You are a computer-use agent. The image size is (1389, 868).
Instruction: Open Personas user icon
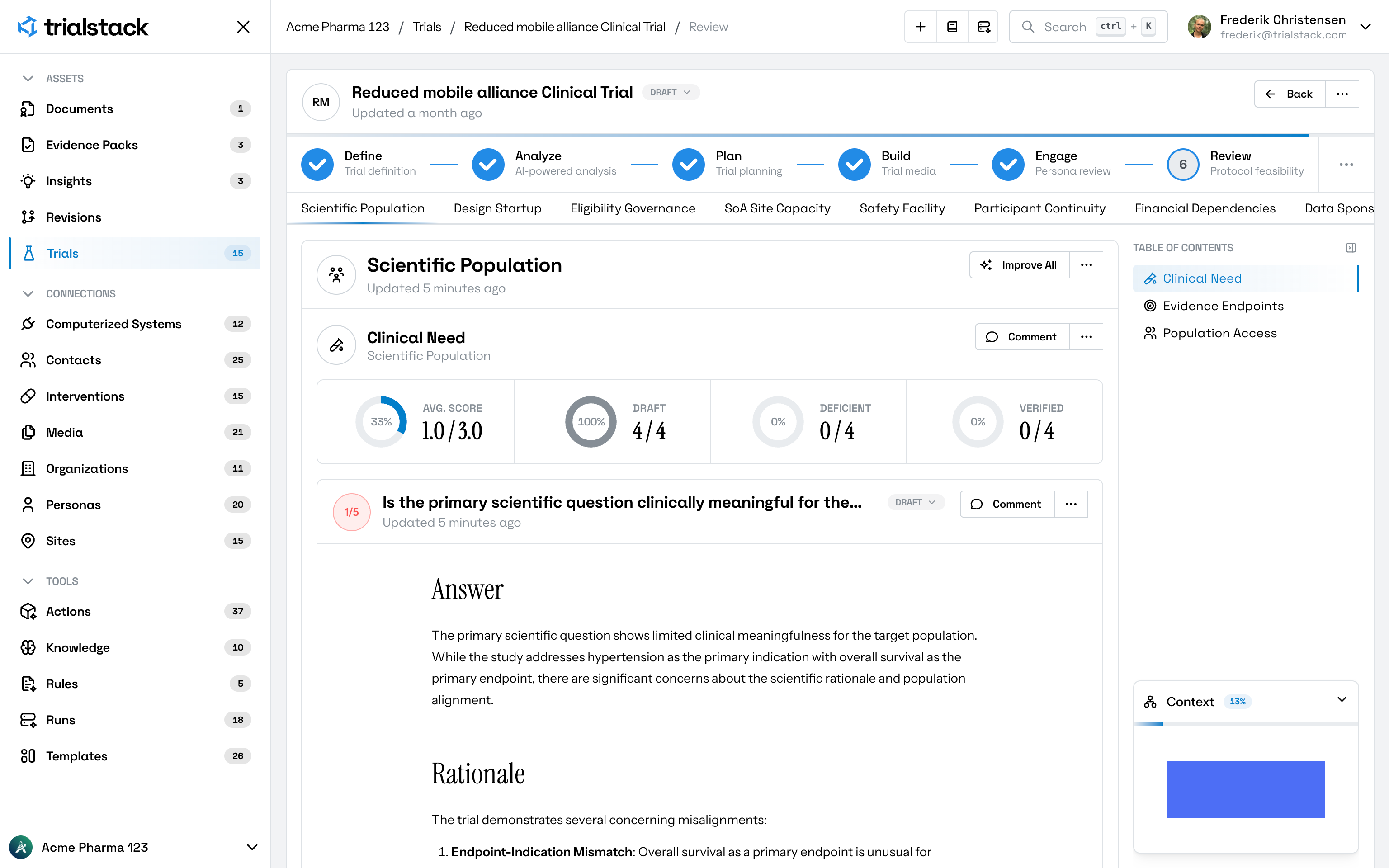tap(28, 505)
